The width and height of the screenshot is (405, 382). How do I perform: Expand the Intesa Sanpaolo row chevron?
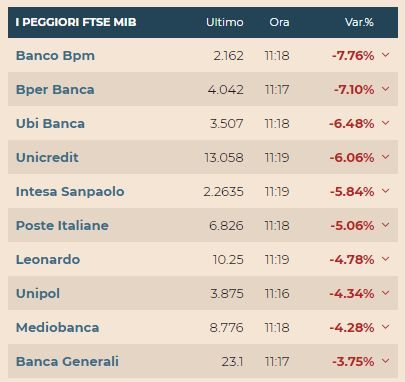[x=385, y=191]
